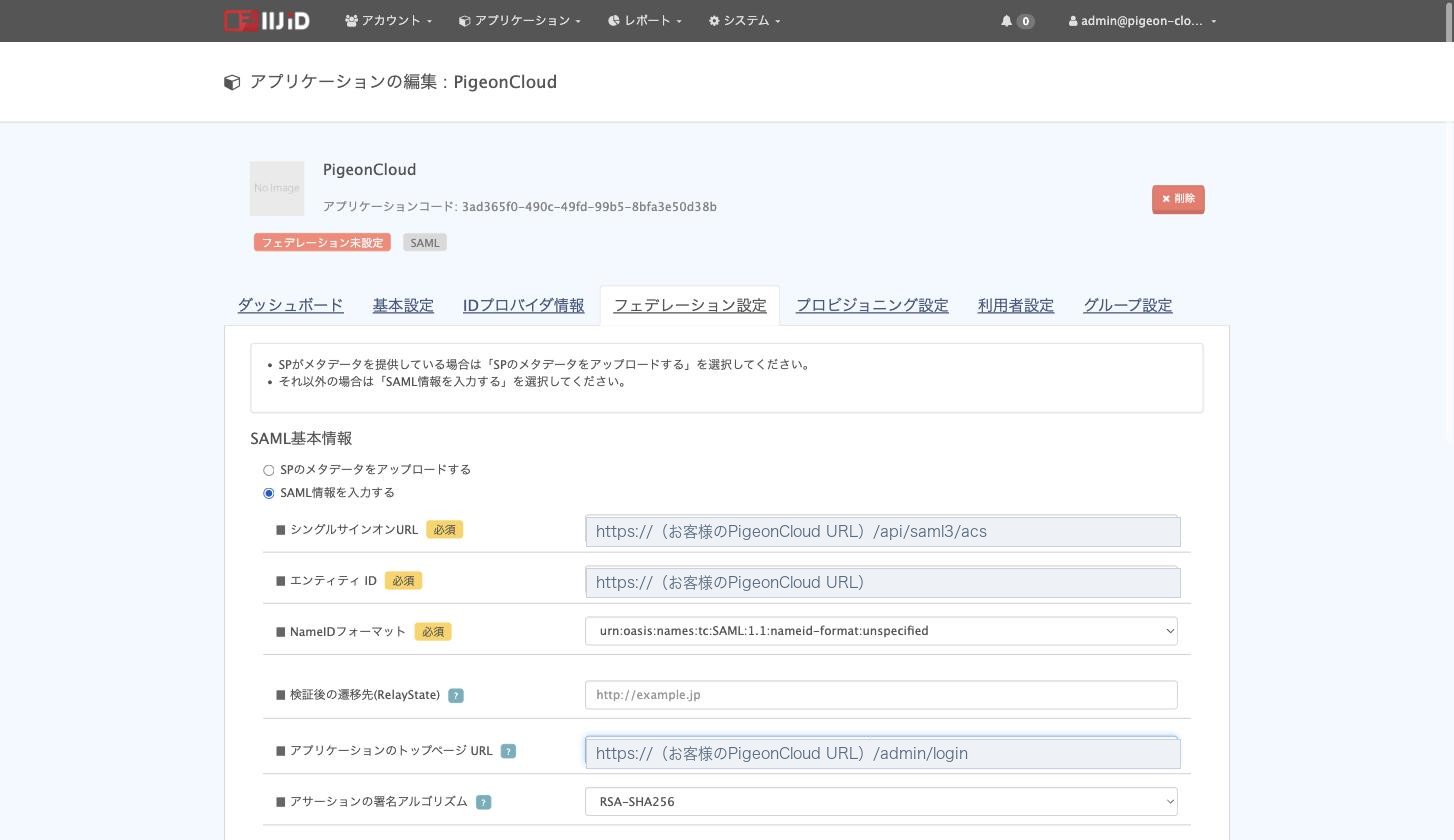Switch to the ダッシュボード tab
This screenshot has height=840, width=1454.
point(291,305)
